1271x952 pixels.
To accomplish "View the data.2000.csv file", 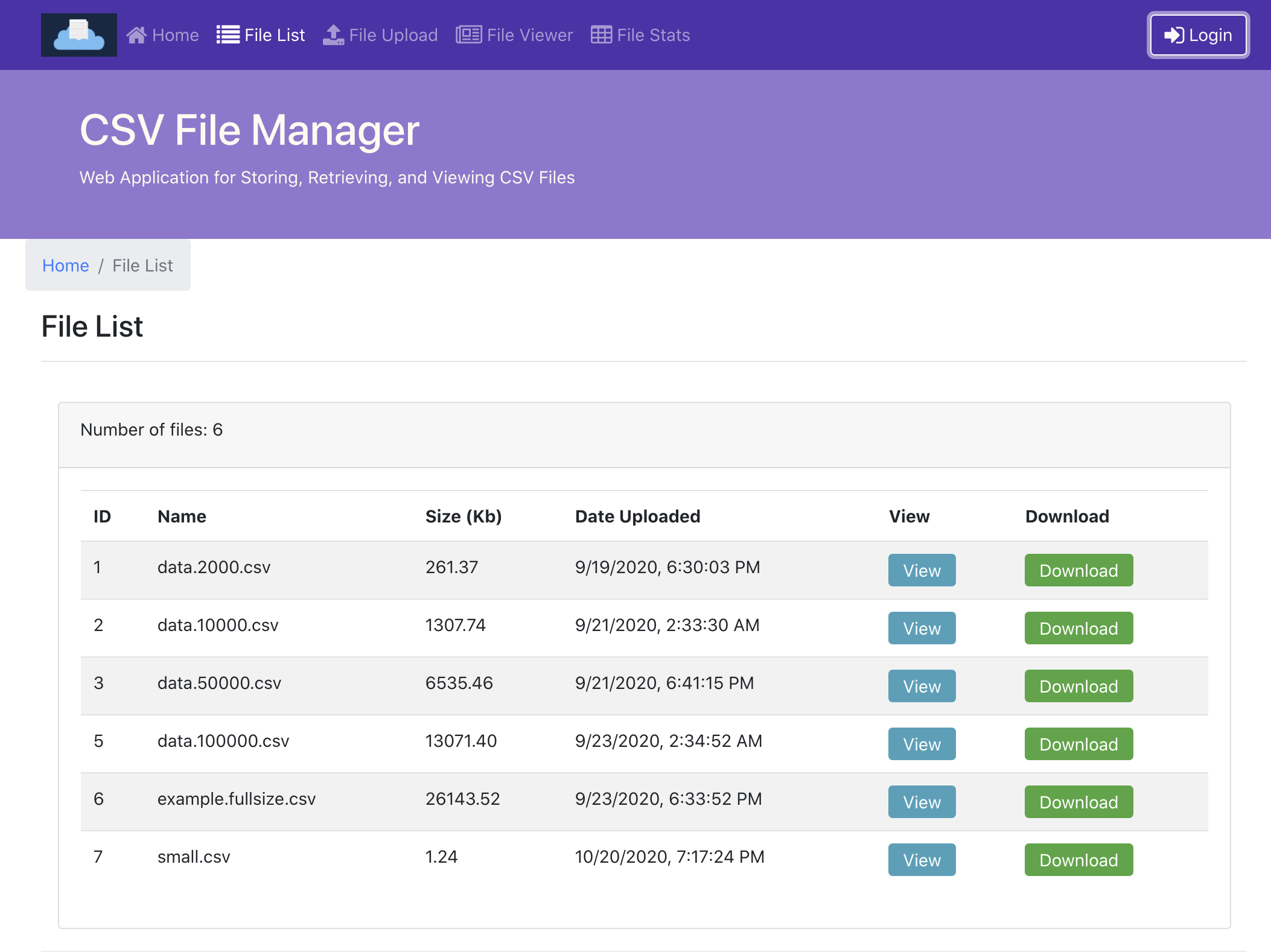I will (922, 570).
